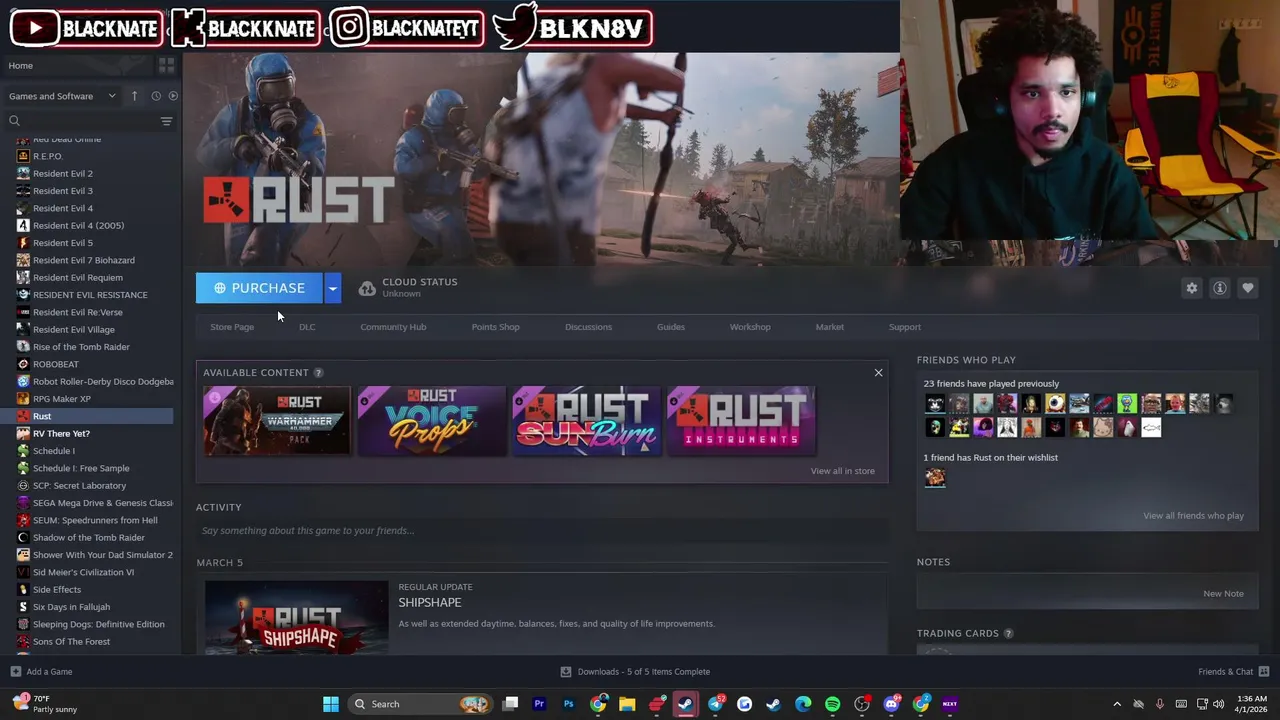Open the friend avatar with Rust wishlisted

point(935,478)
